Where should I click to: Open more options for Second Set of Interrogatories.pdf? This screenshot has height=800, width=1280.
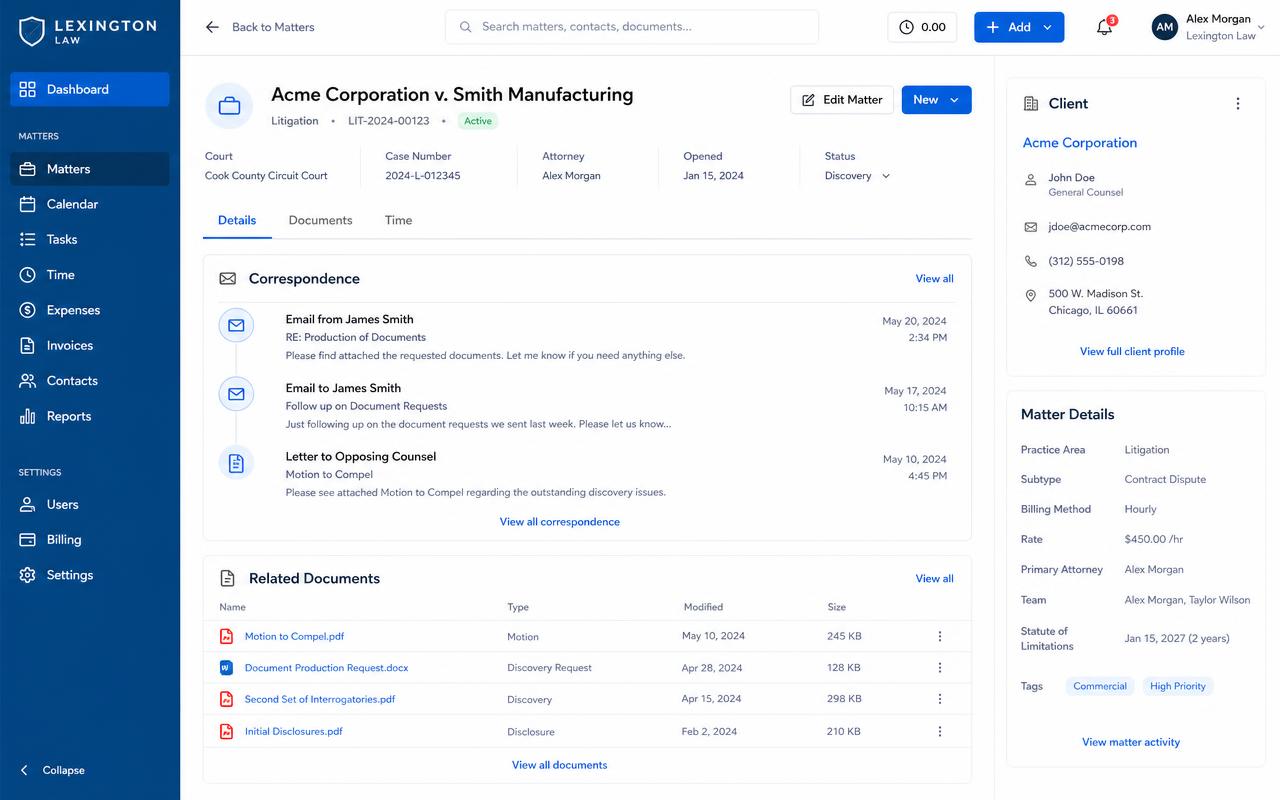click(x=939, y=700)
